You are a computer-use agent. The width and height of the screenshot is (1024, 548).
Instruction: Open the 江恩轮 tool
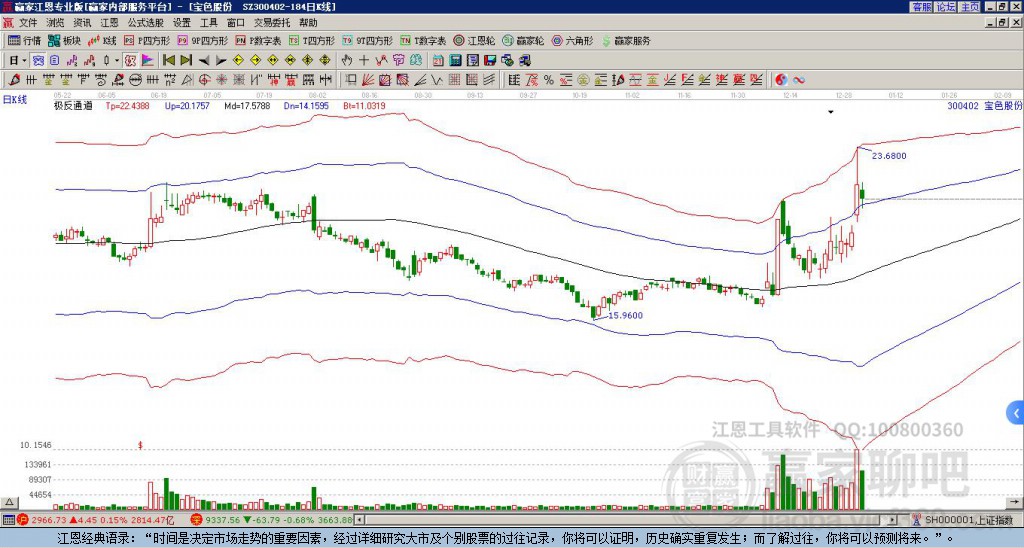tap(474, 40)
